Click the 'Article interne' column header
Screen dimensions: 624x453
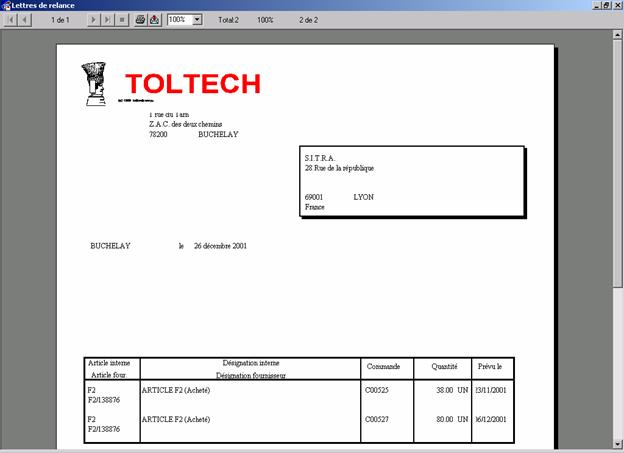click(109, 363)
